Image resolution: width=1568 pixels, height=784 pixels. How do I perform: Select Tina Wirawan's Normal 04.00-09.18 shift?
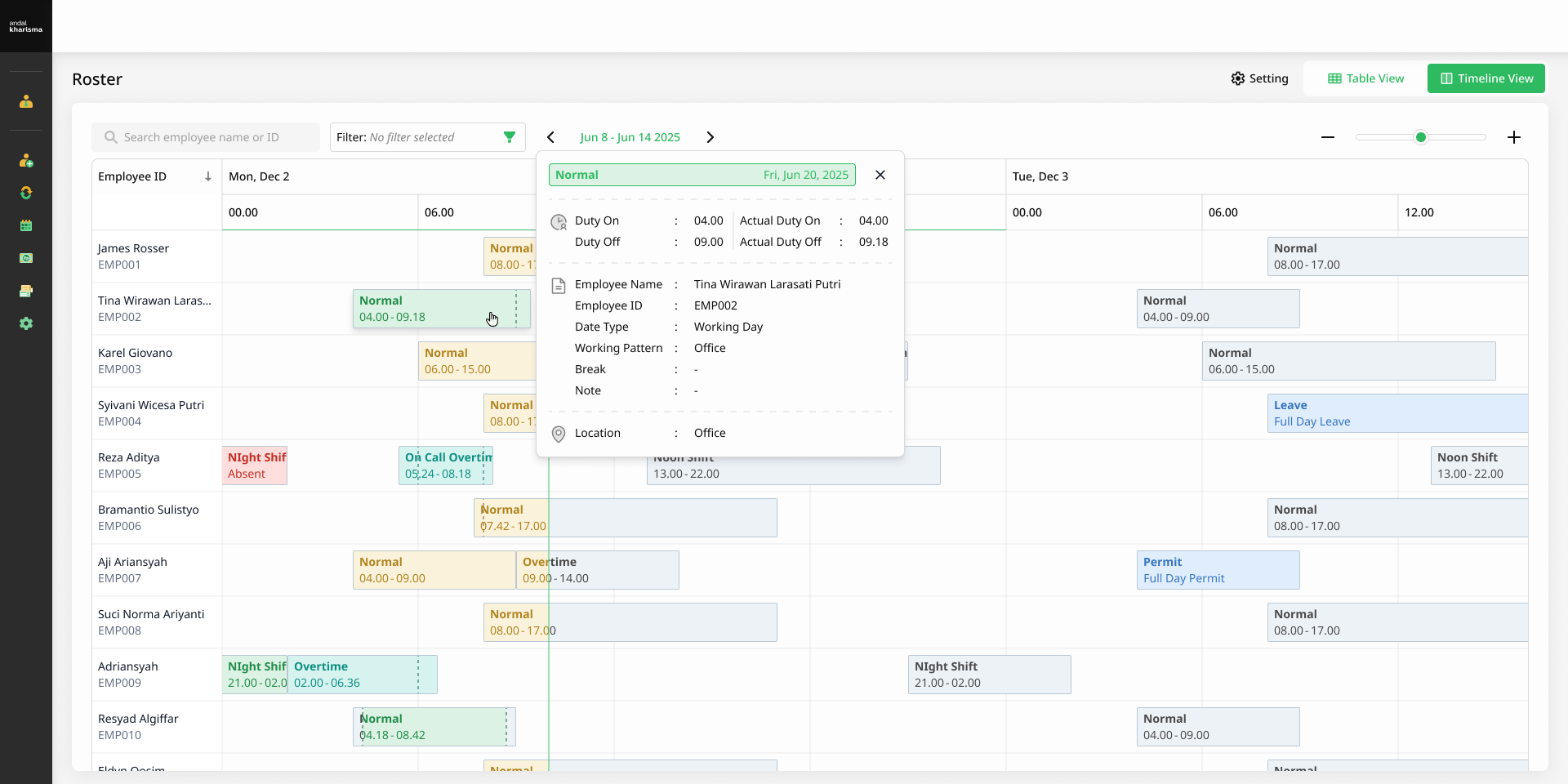[x=442, y=309]
